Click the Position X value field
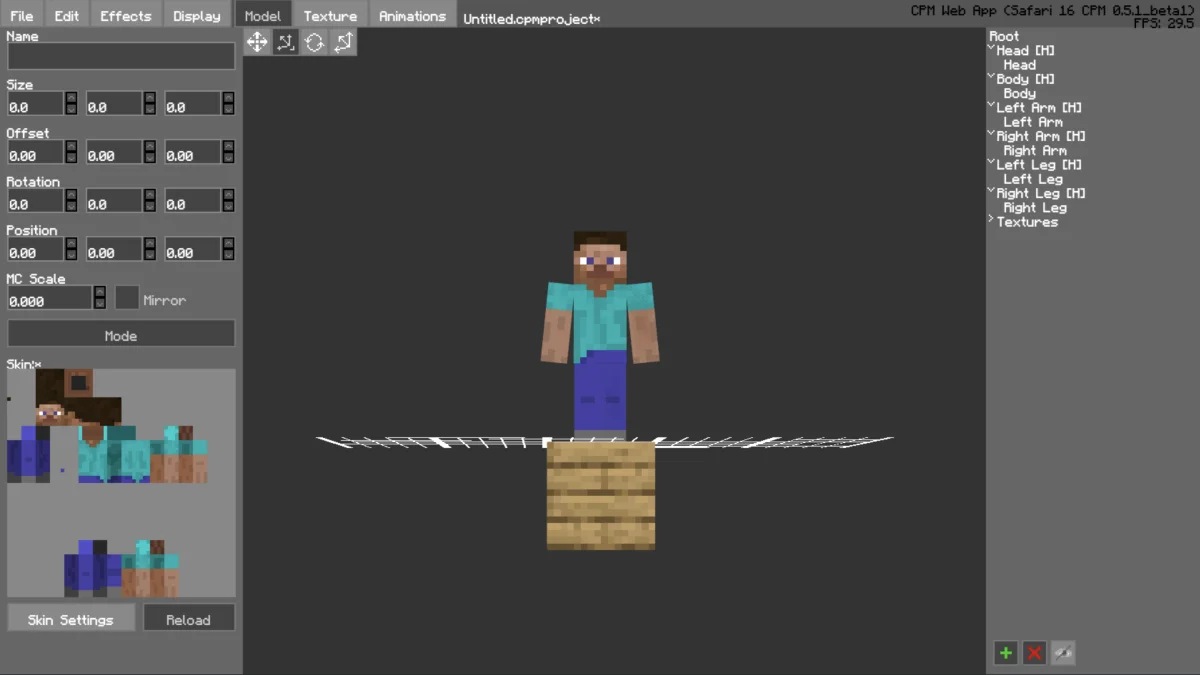 pos(35,250)
